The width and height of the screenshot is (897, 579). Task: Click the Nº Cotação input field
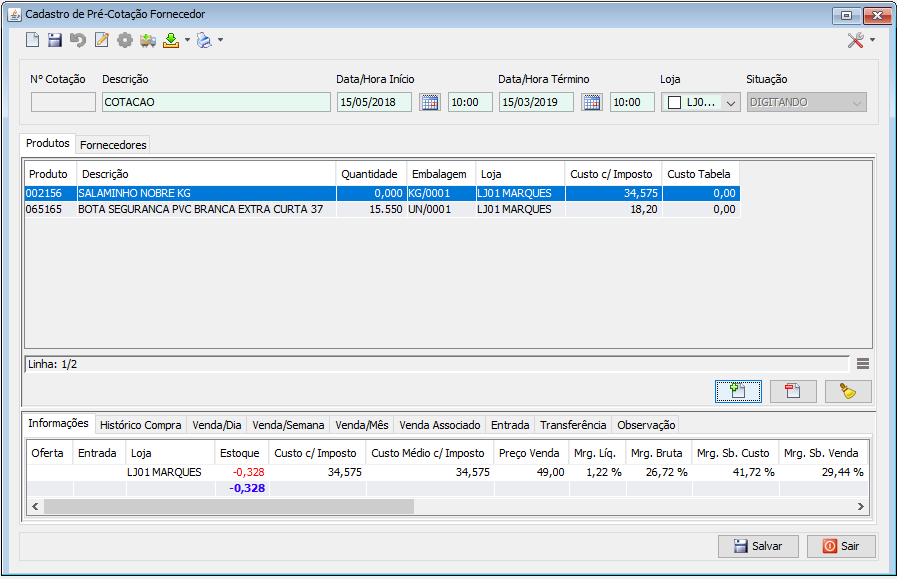pyautogui.click(x=63, y=102)
